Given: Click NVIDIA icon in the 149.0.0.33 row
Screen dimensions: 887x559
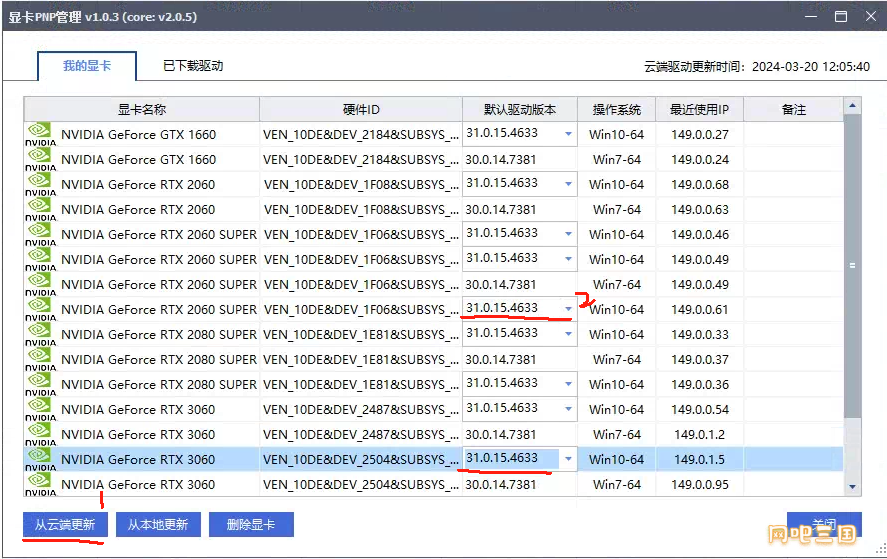Looking at the screenshot, I should (x=40, y=334).
